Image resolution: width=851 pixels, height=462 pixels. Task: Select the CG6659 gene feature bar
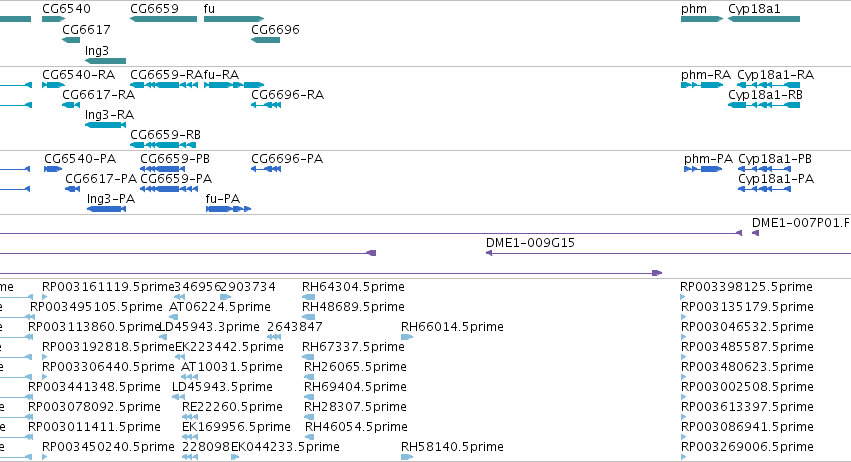[x=163, y=19]
